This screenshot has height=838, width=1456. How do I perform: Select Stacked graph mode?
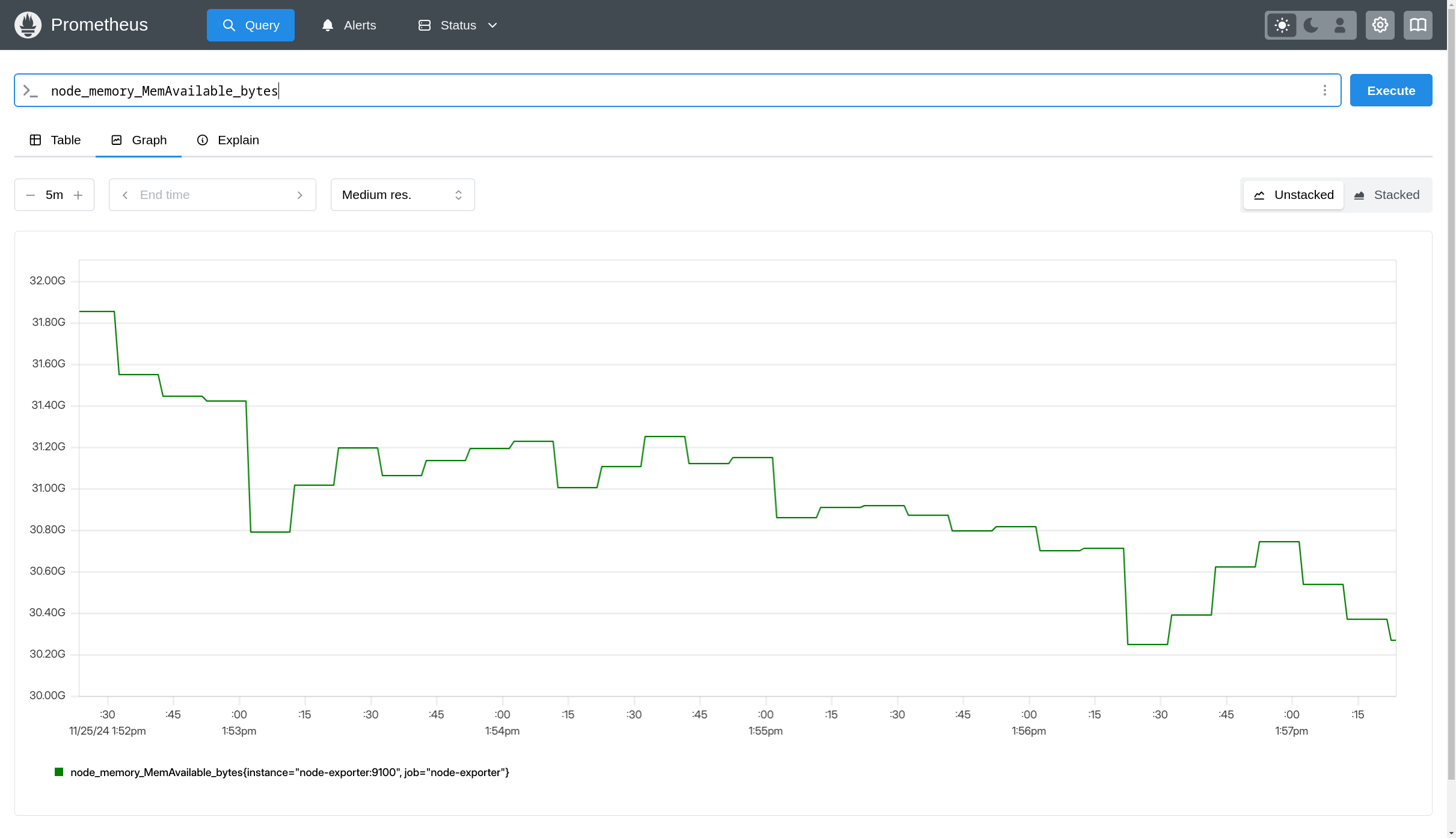click(x=1387, y=195)
